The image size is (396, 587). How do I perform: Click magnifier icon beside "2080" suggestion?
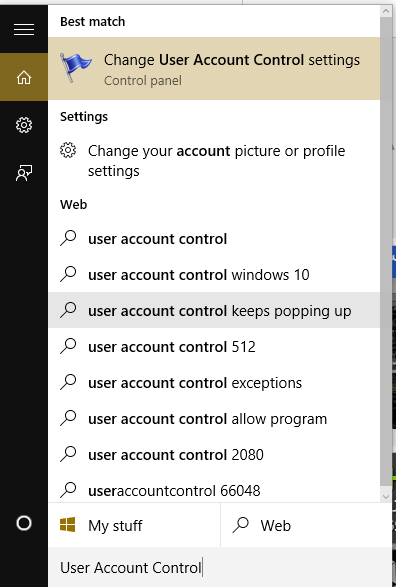click(68, 454)
